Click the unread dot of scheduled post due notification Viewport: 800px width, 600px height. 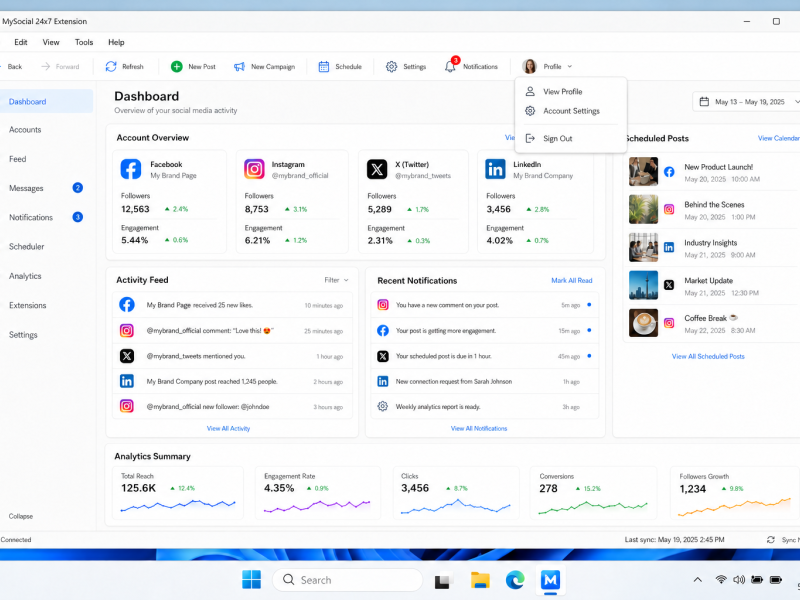click(x=589, y=356)
